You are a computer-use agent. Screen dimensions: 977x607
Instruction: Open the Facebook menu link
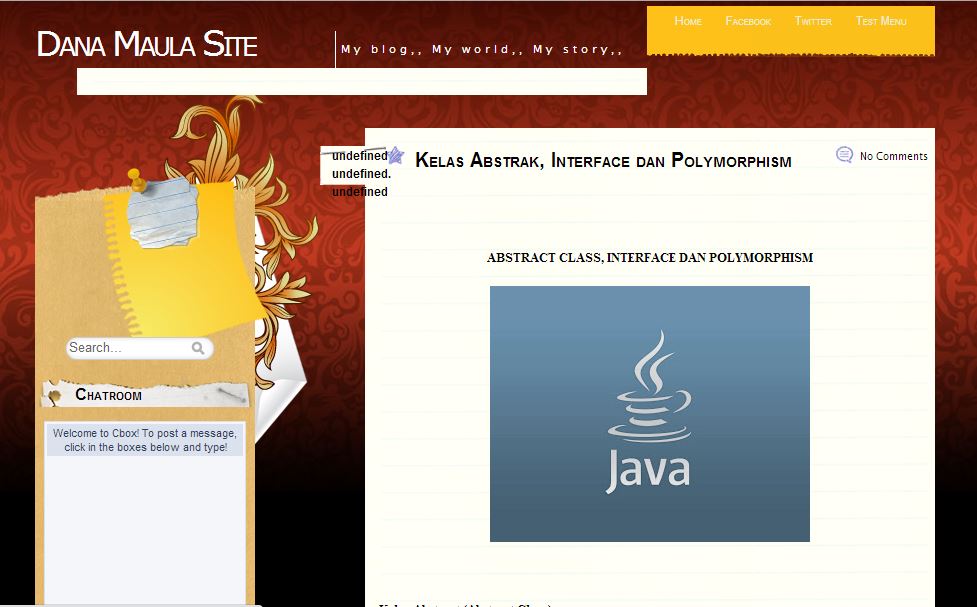(x=748, y=21)
